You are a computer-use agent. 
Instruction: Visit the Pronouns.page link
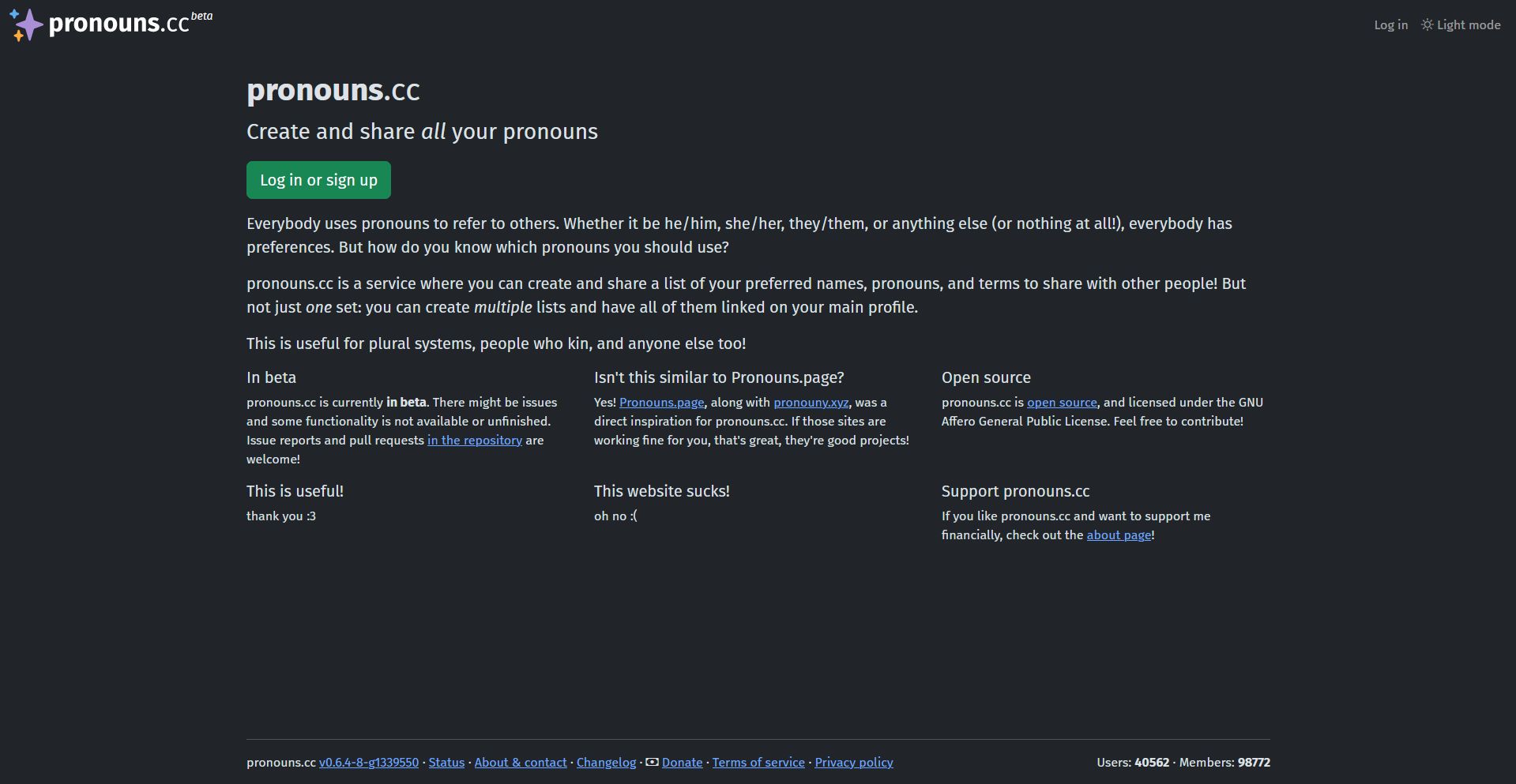pyautogui.click(x=661, y=402)
